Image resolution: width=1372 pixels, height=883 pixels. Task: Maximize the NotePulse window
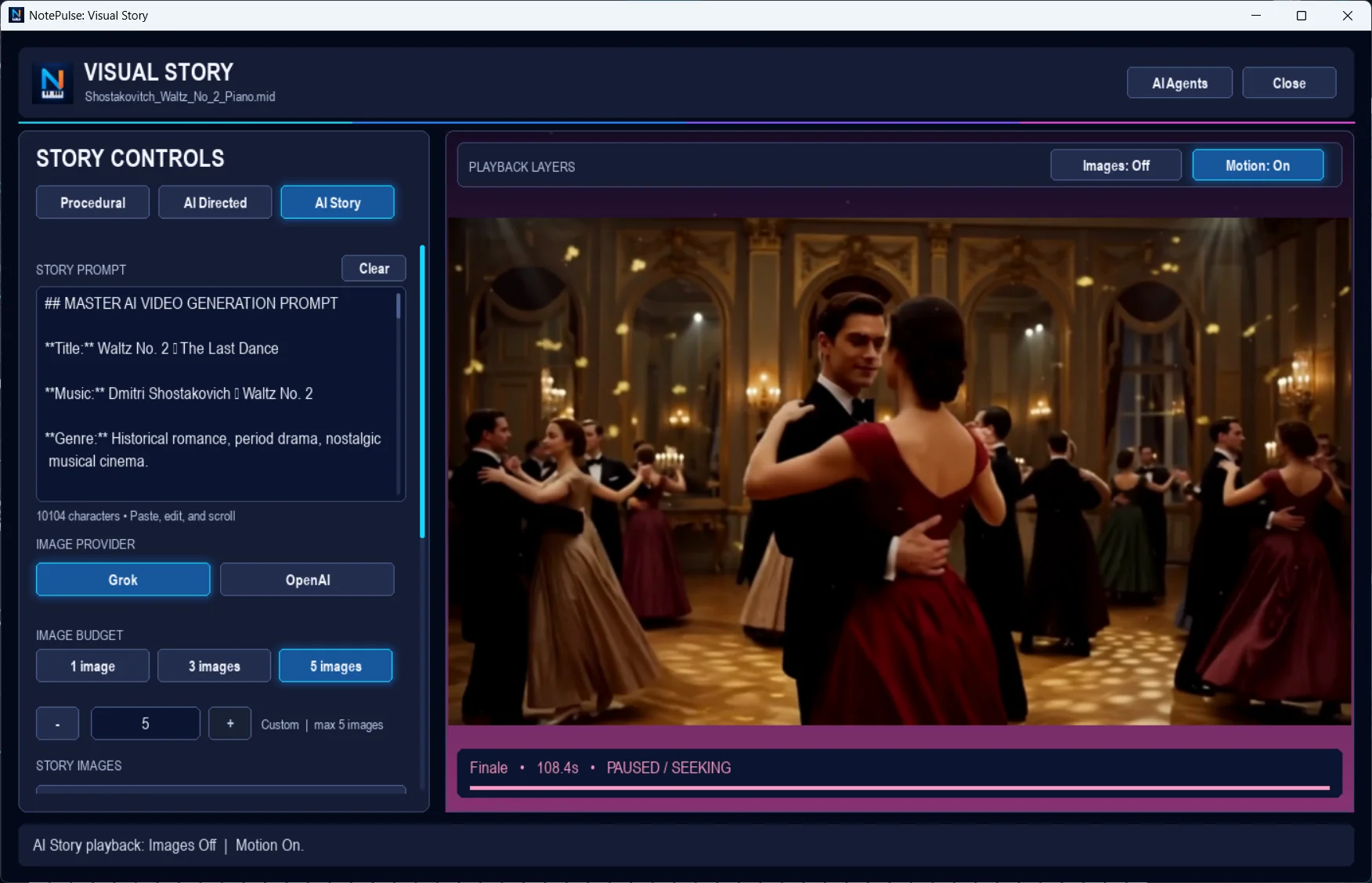click(1302, 15)
